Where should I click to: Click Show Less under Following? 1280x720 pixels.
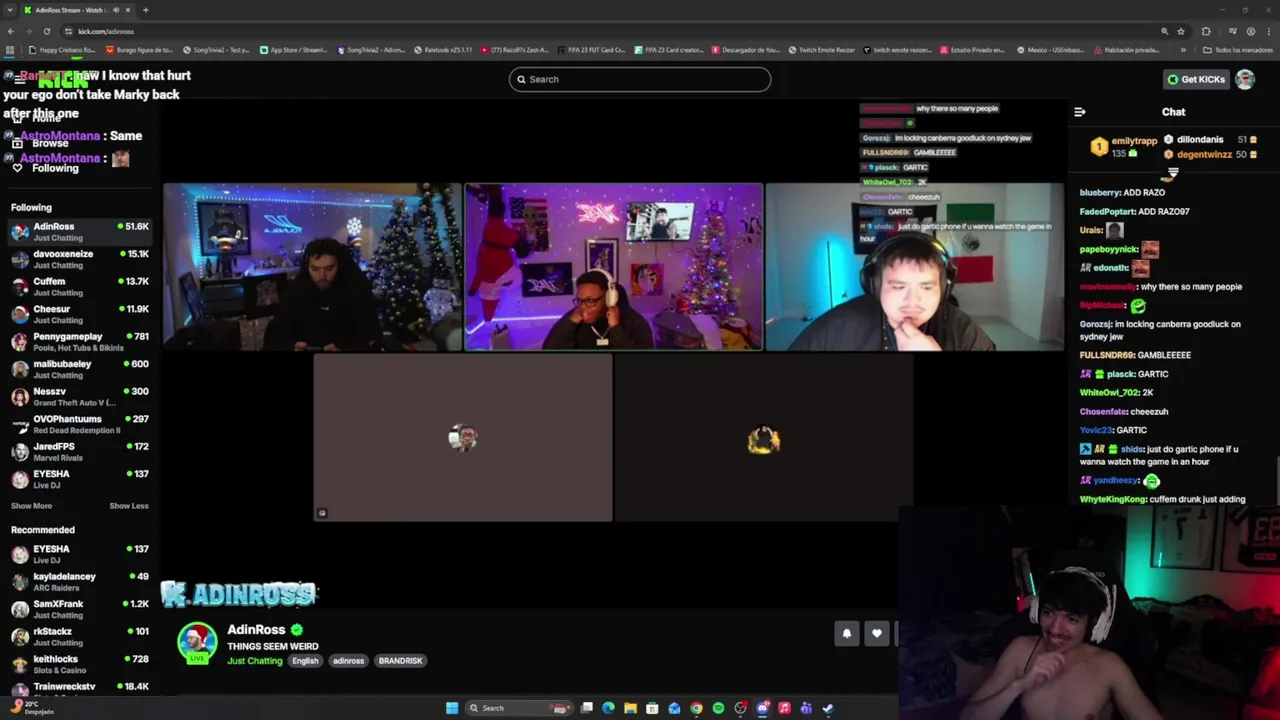click(129, 506)
